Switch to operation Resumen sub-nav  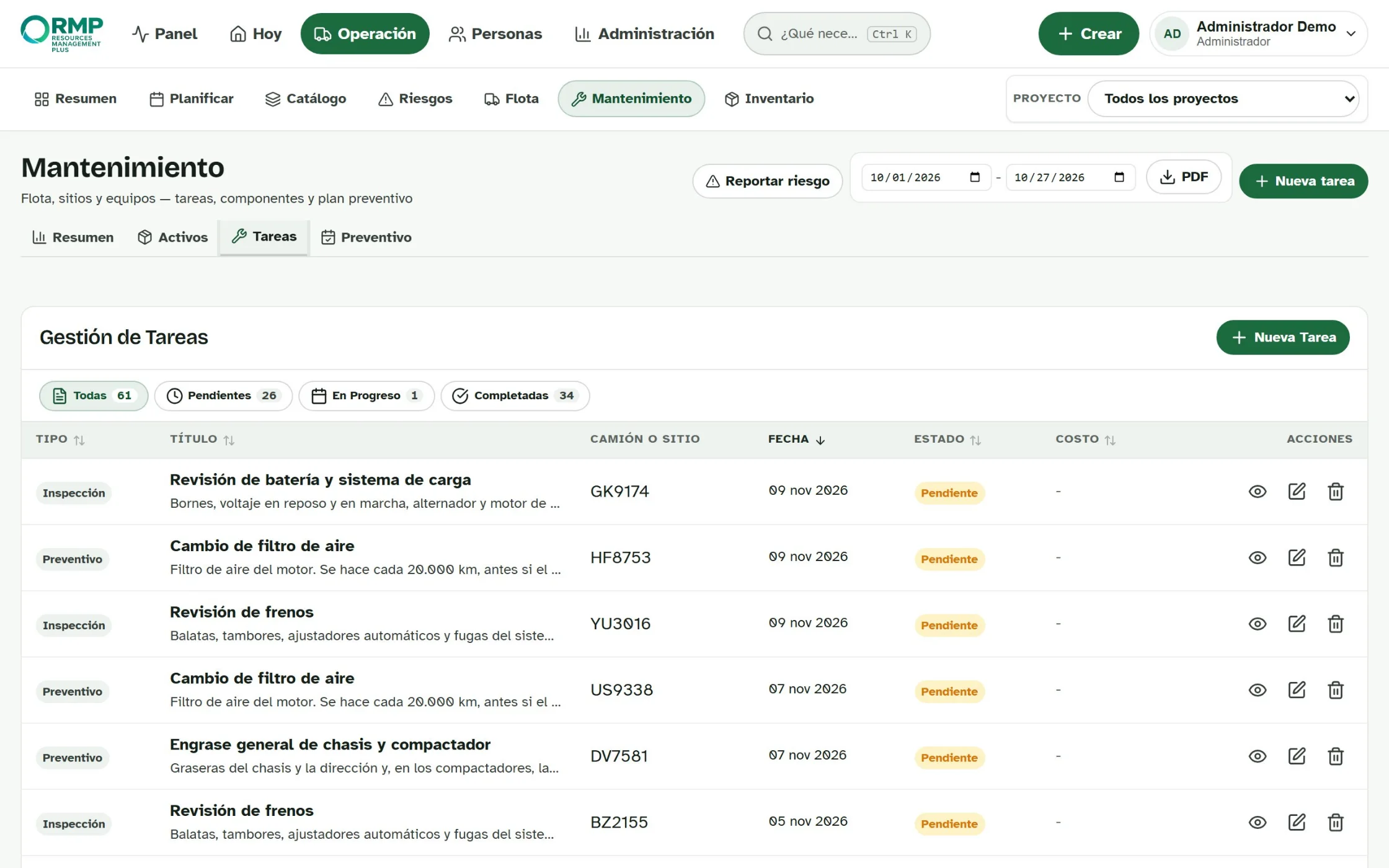pos(75,99)
